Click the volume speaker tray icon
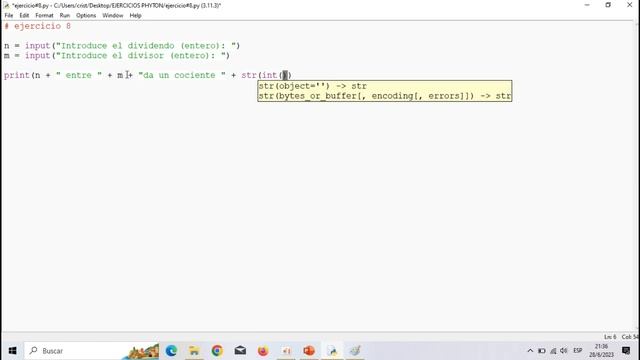This screenshot has height=360, width=640. pyautogui.click(x=564, y=351)
